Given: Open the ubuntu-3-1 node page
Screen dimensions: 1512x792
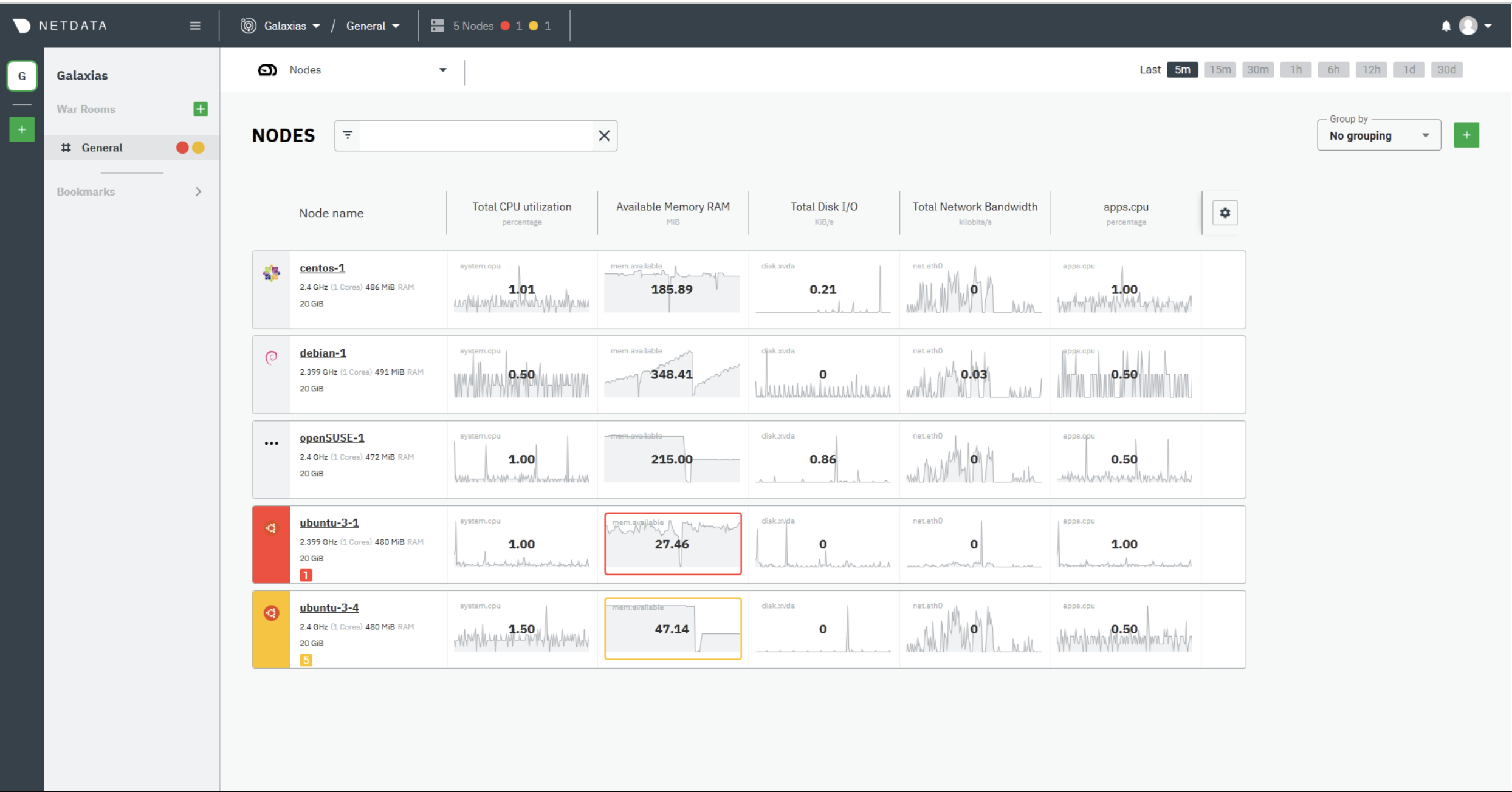Looking at the screenshot, I should point(329,522).
